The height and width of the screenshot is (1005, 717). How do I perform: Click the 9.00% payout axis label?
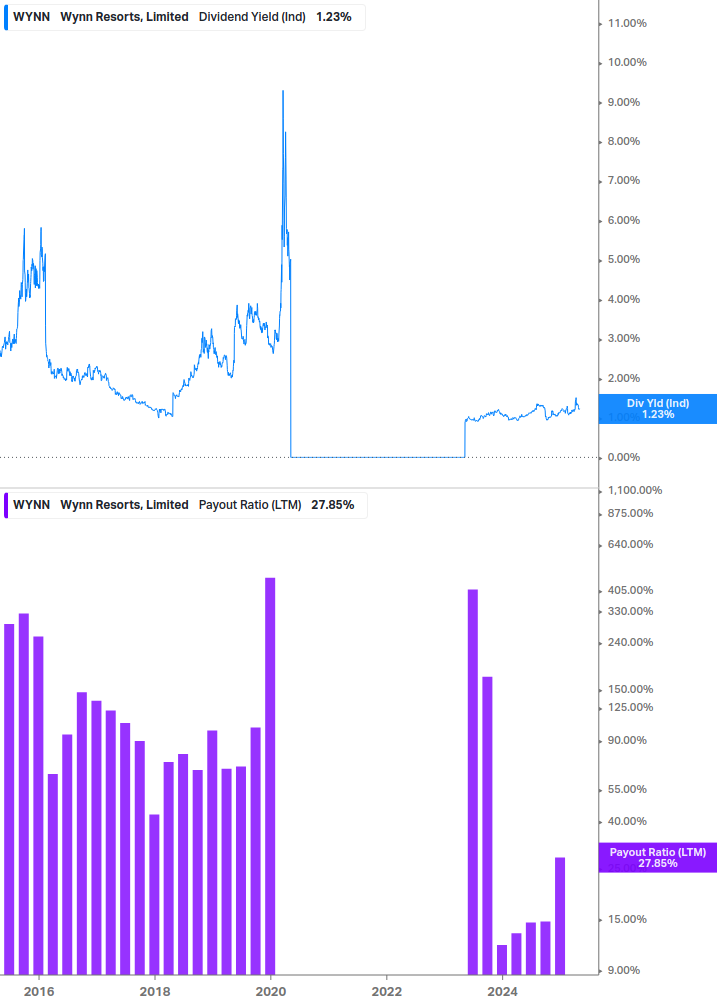624,970
